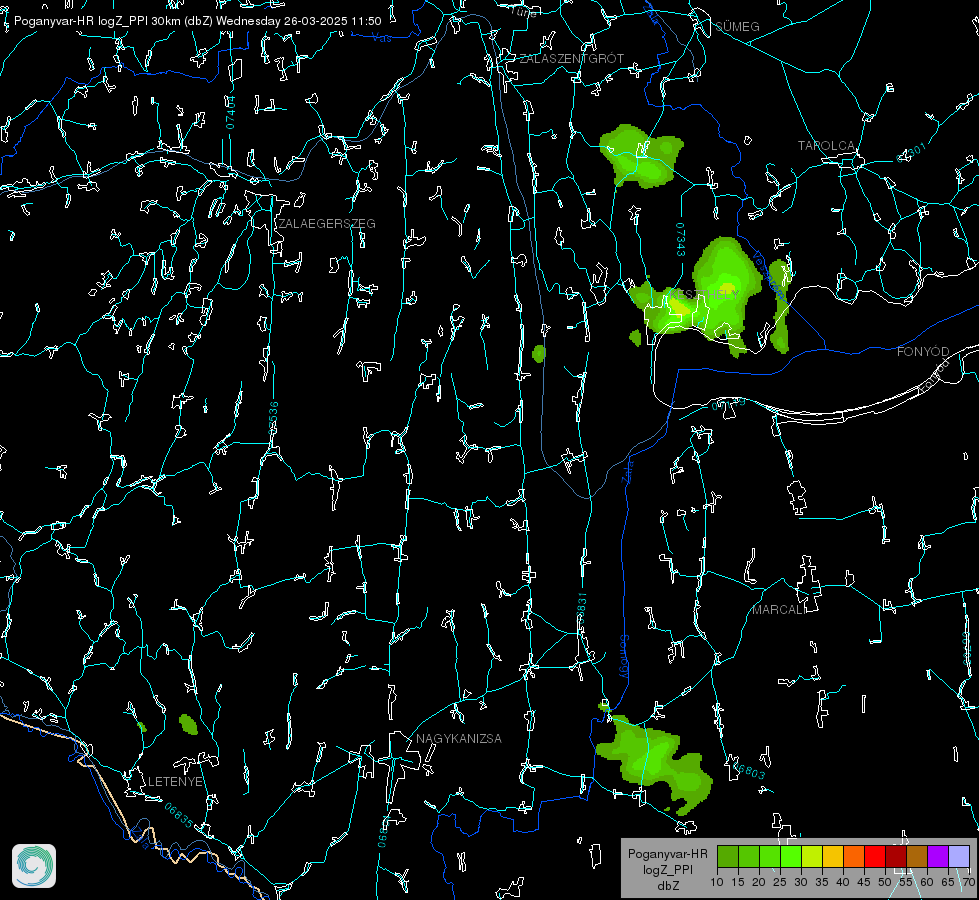
Task: Click the KESZTHELY city label
Action: click(x=704, y=294)
